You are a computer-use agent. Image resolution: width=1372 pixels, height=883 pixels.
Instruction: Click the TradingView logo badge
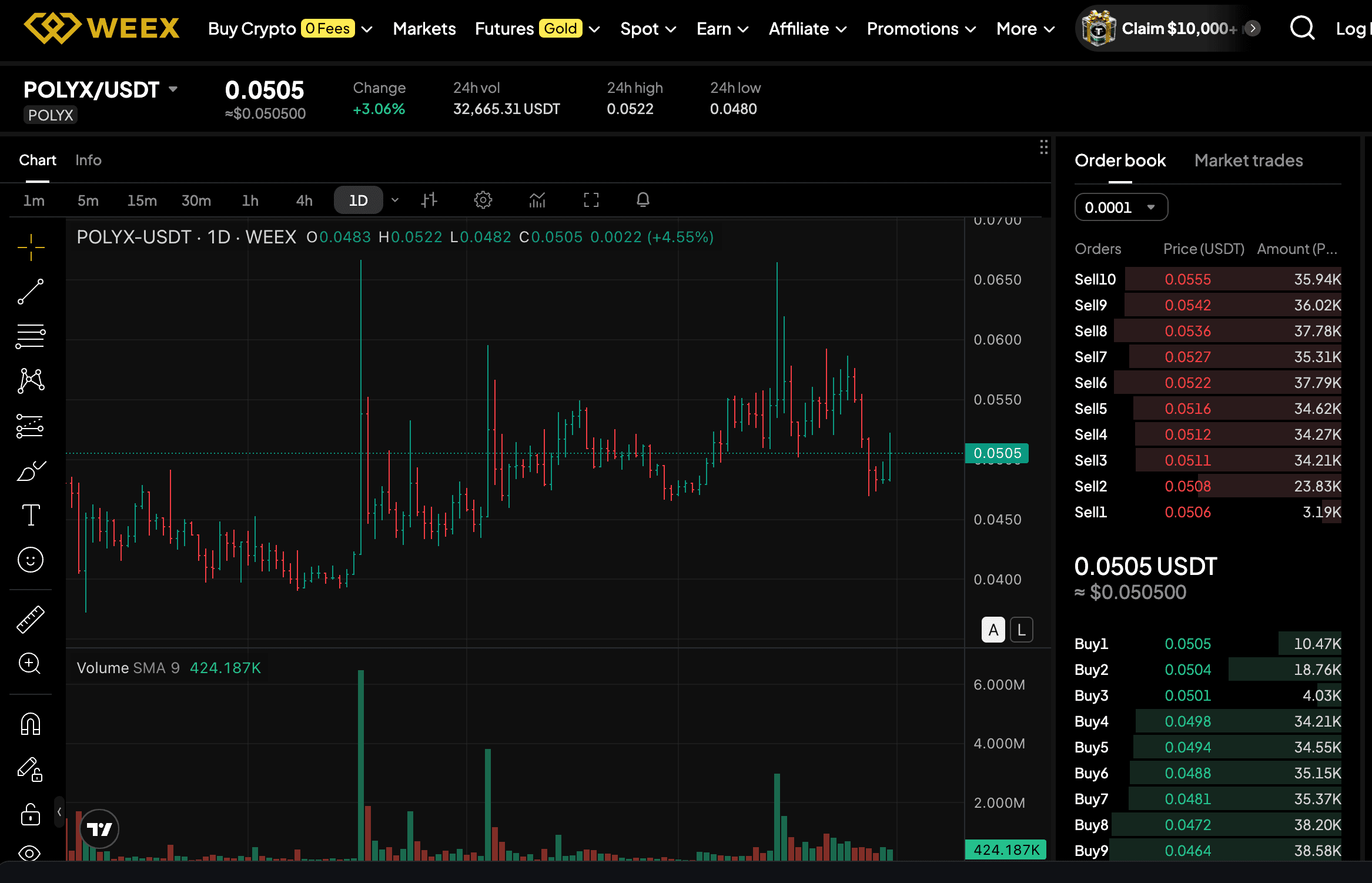(99, 829)
